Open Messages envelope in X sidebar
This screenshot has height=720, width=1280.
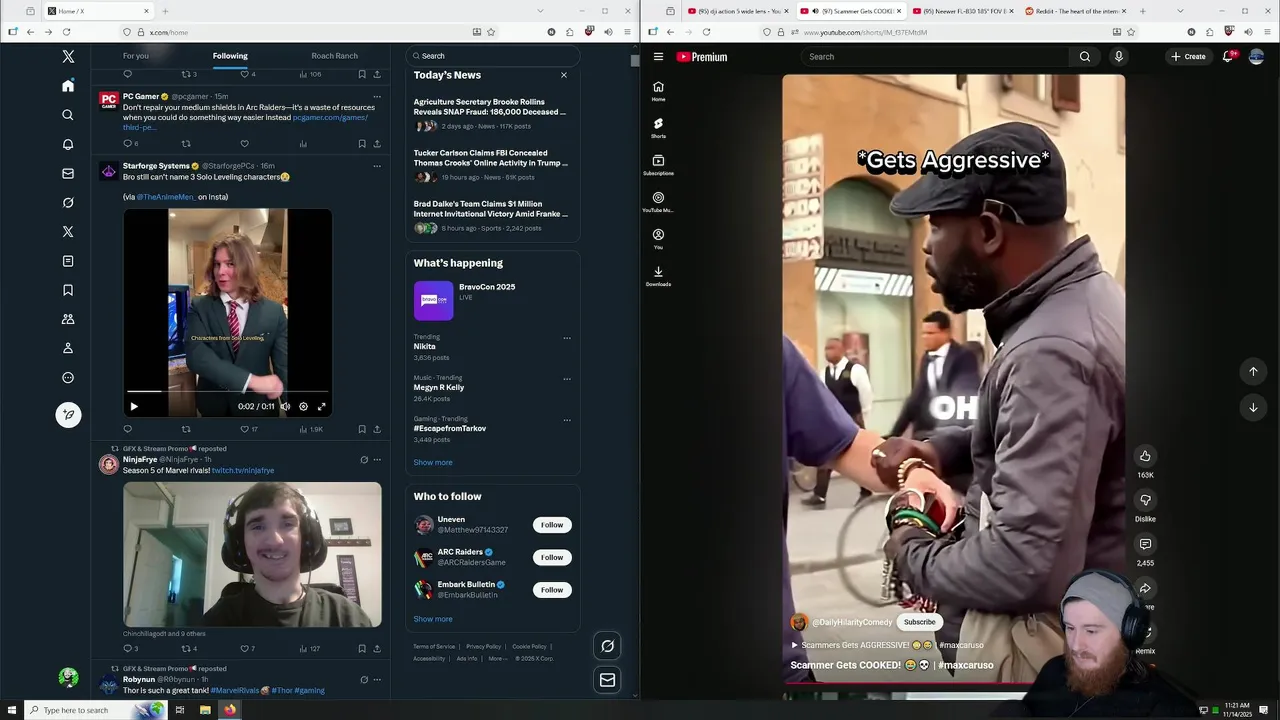click(68, 173)
